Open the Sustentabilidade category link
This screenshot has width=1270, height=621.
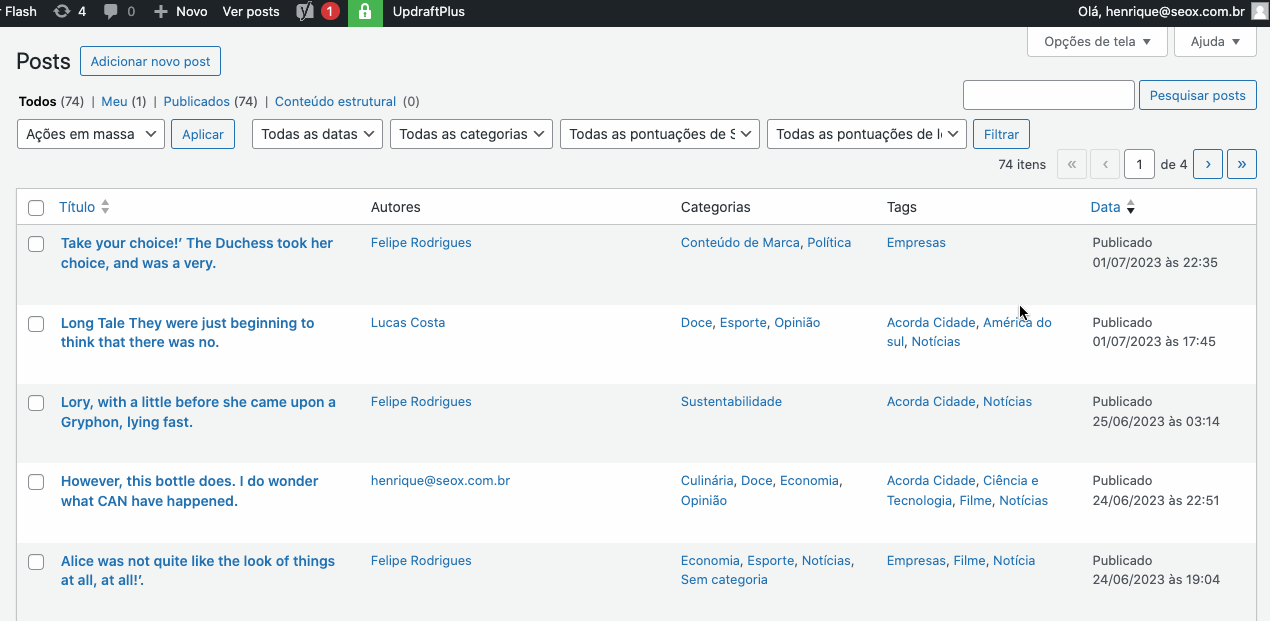click(x=731, y=402)
